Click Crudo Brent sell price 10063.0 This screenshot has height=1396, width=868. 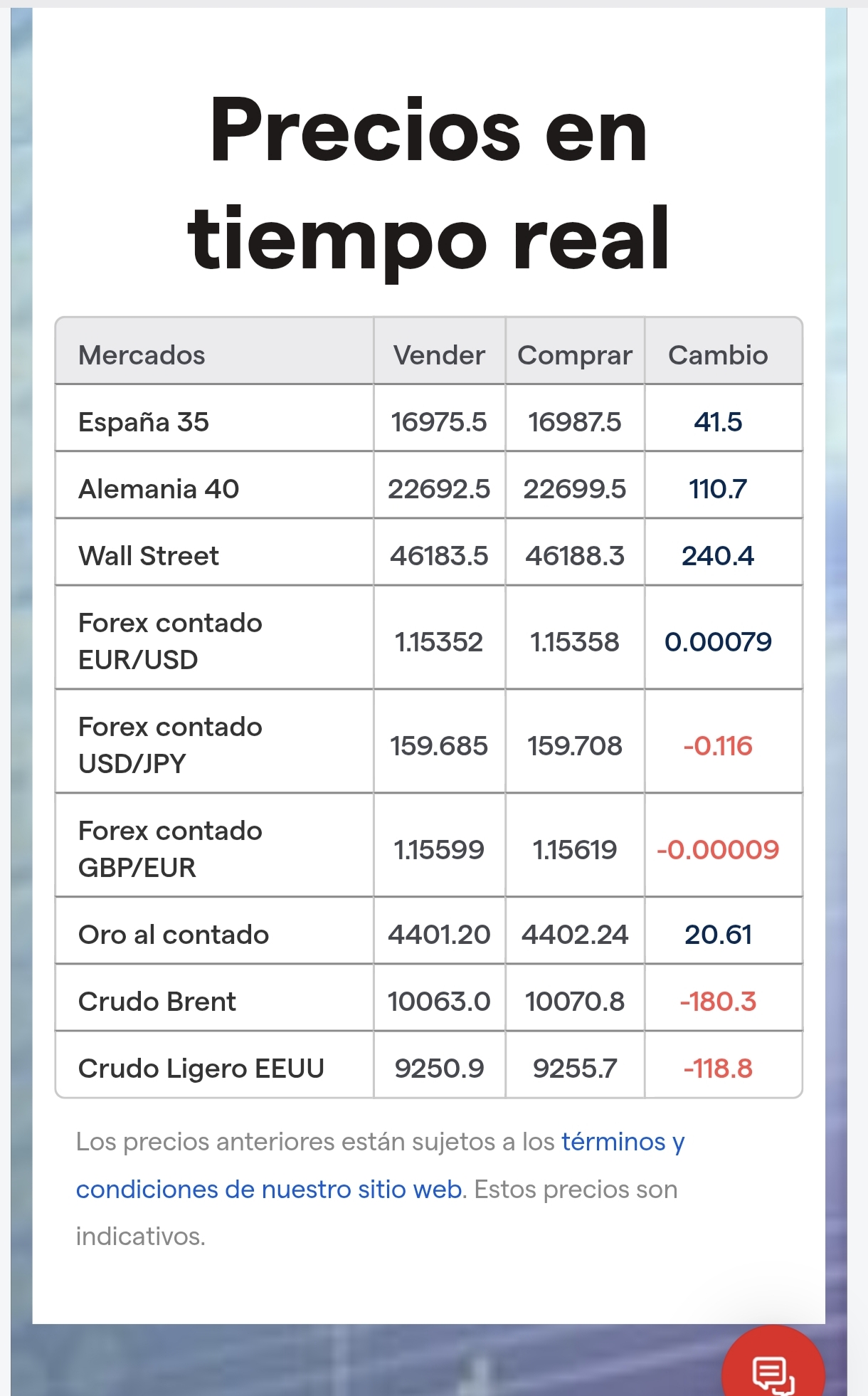point(439,1002)
